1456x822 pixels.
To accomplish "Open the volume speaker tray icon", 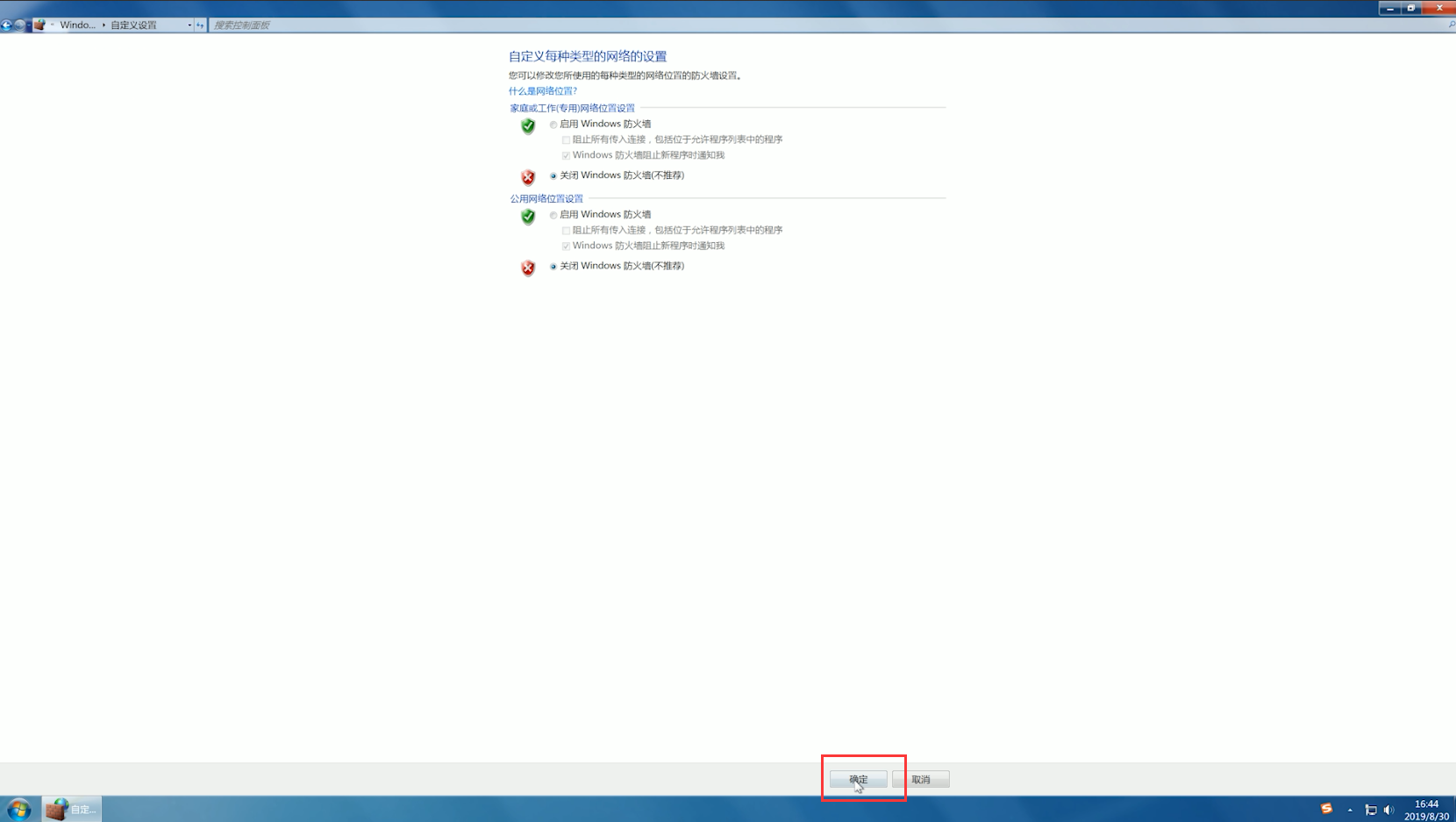I will click(x=1388, y=810).
